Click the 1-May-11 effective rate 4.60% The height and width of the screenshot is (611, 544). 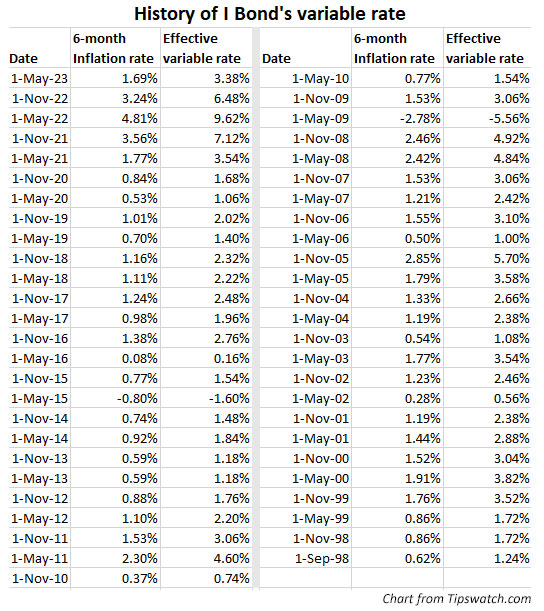[231, 559]
